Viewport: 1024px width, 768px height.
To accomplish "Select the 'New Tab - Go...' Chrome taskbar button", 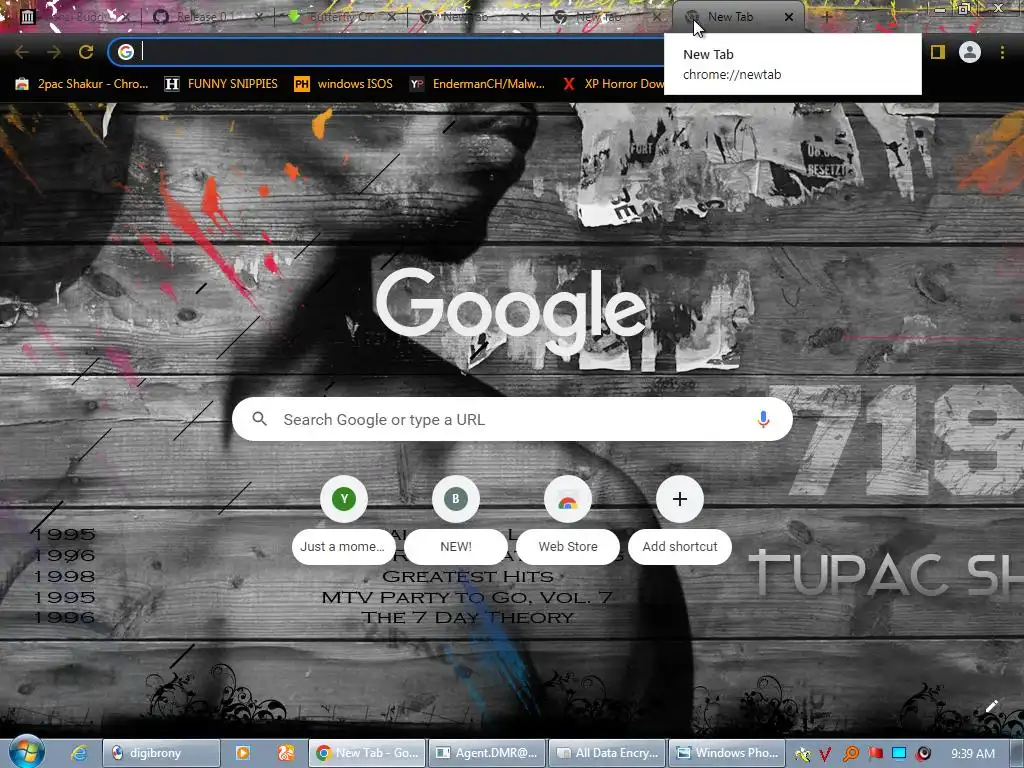I will click(x=367, y=753).
